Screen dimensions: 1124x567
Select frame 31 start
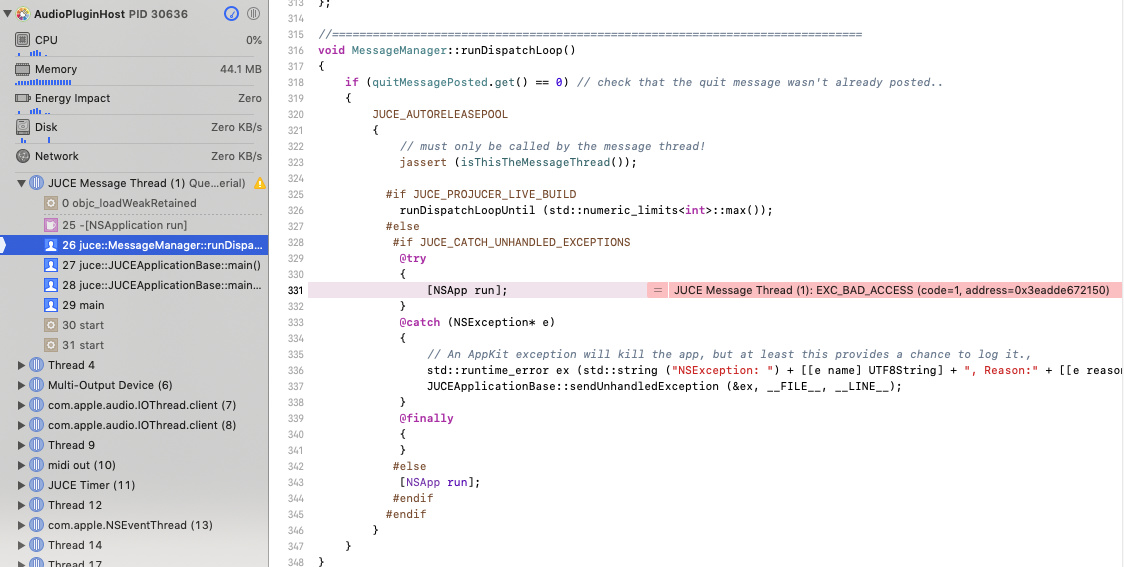[134, 346]
